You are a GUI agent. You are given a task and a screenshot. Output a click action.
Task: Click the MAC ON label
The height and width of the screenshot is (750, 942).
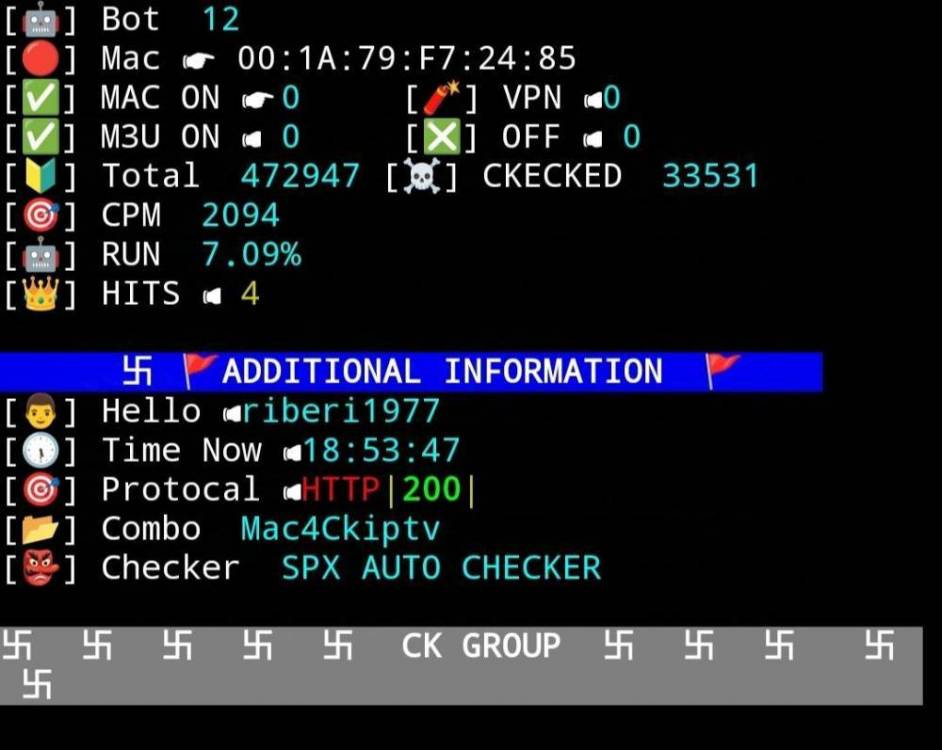[x=160, y=97]
